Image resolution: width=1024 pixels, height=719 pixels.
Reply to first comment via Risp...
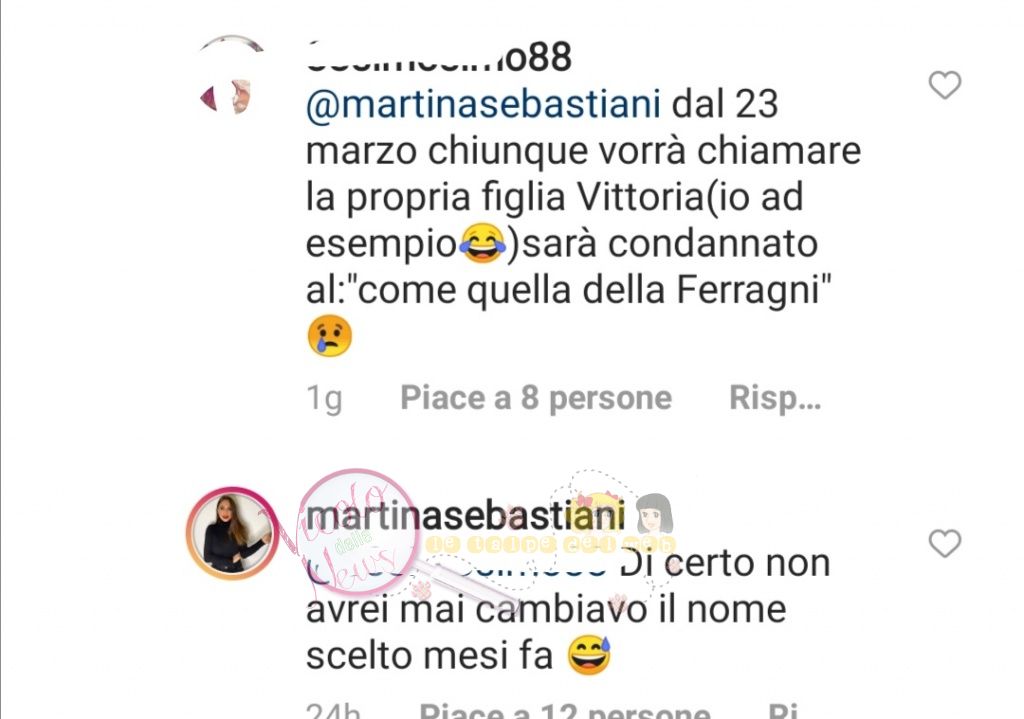775,398
